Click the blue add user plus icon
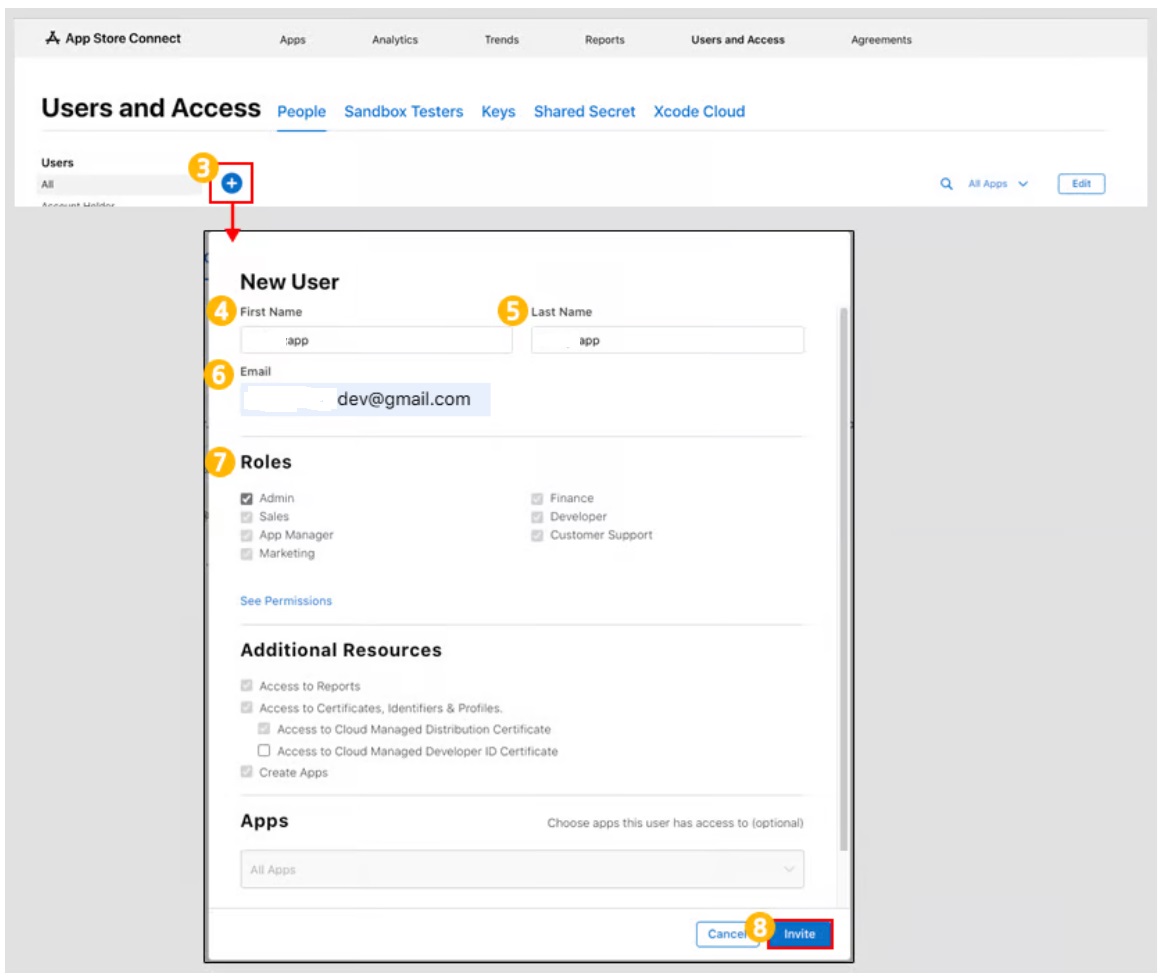The width and height of the screenshot is (1163, 977). tap(231, 183)
